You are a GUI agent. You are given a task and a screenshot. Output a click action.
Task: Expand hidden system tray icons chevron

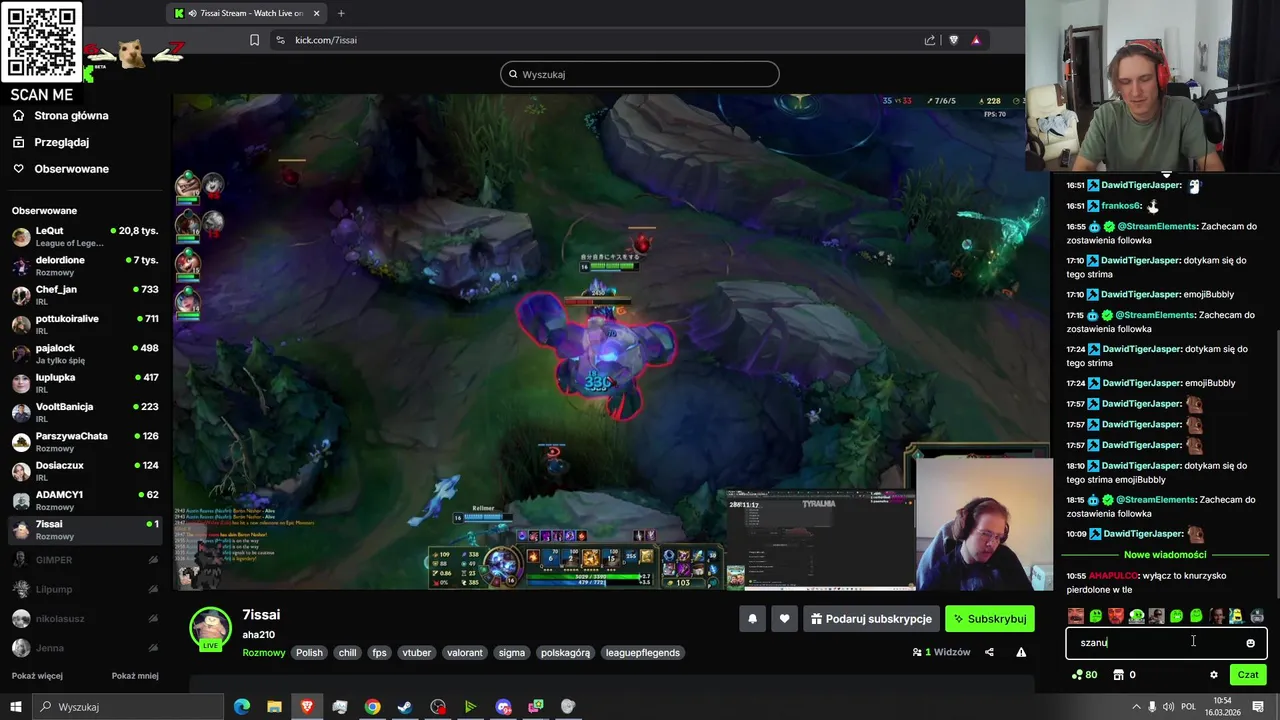pyautogui.click(x=1136, y=707)
